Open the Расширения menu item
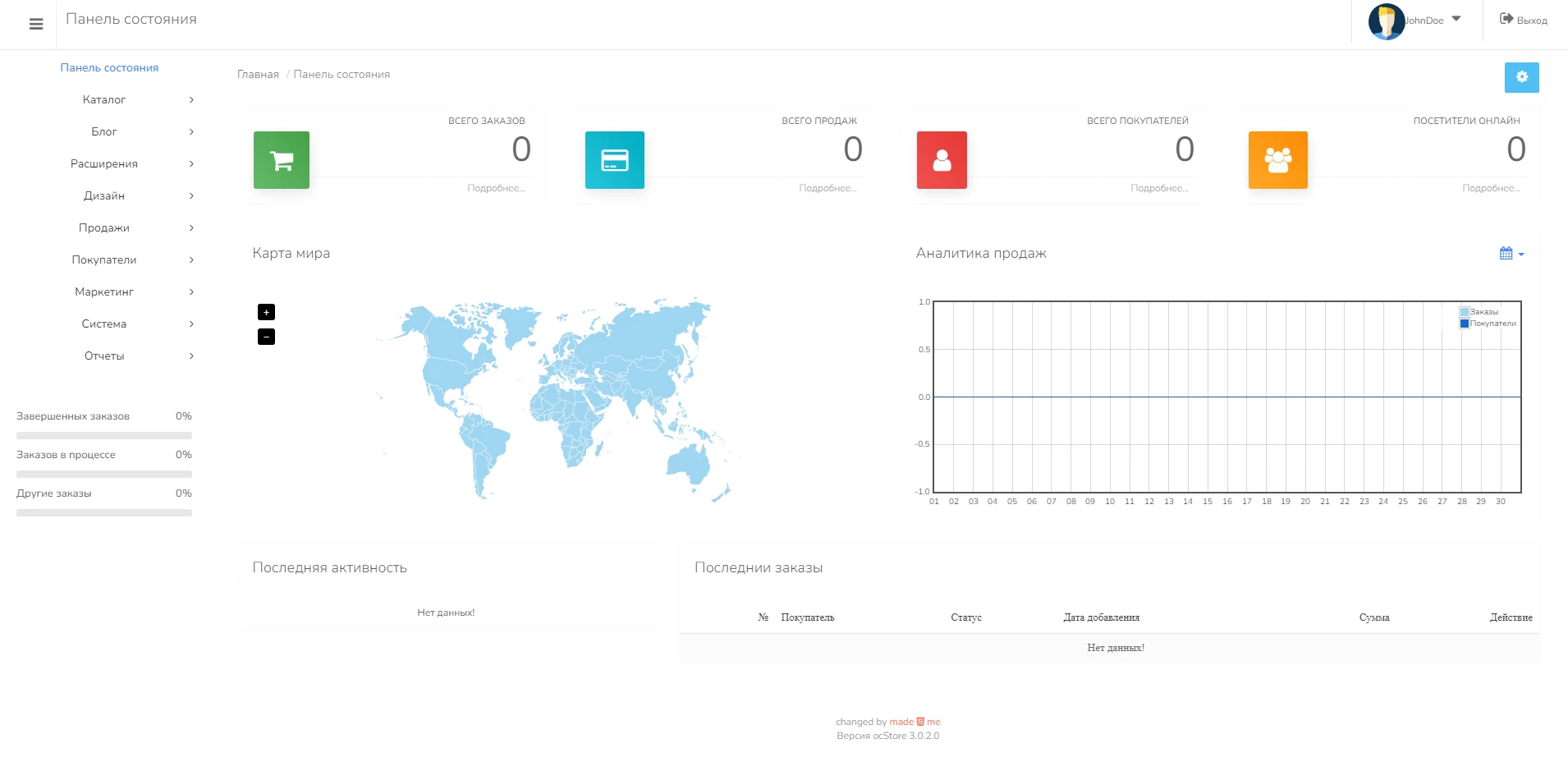1568x771 pixels. pos(104,163)
